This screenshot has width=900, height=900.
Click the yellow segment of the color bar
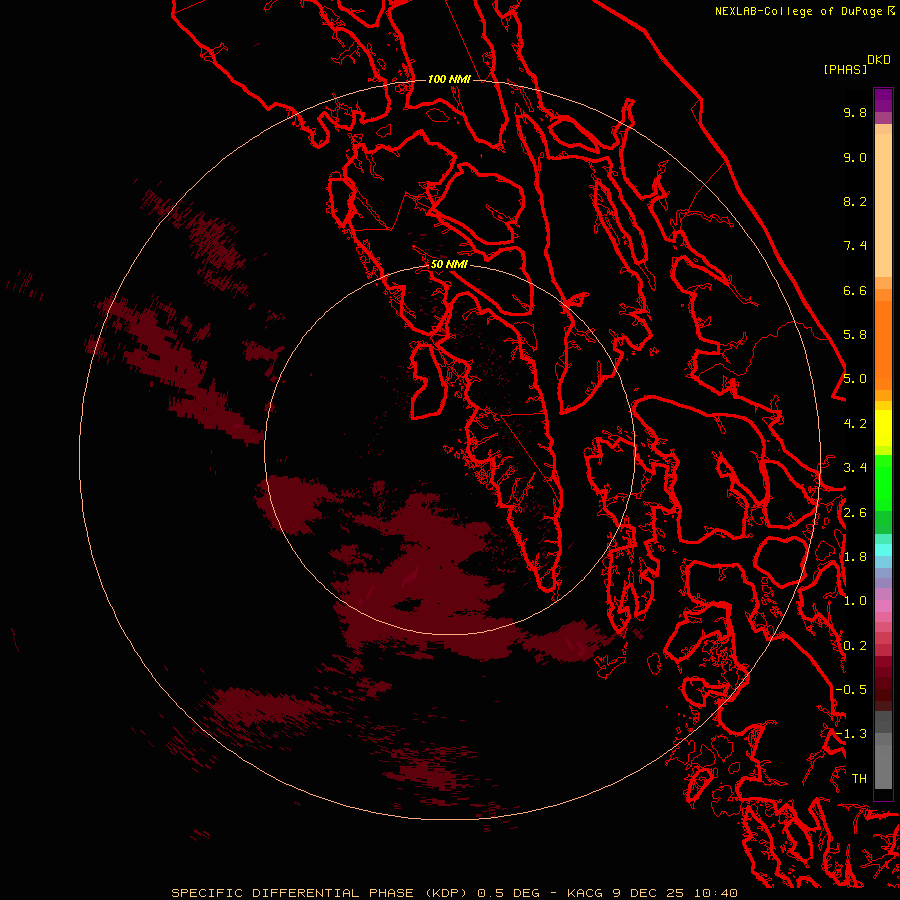883,428
